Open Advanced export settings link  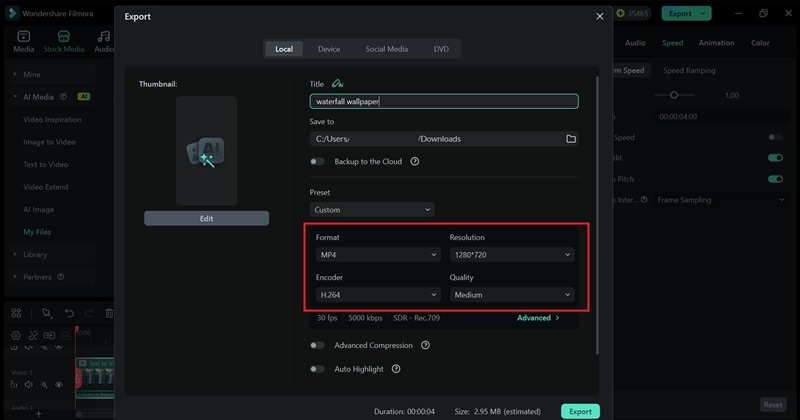click(538, 317)
